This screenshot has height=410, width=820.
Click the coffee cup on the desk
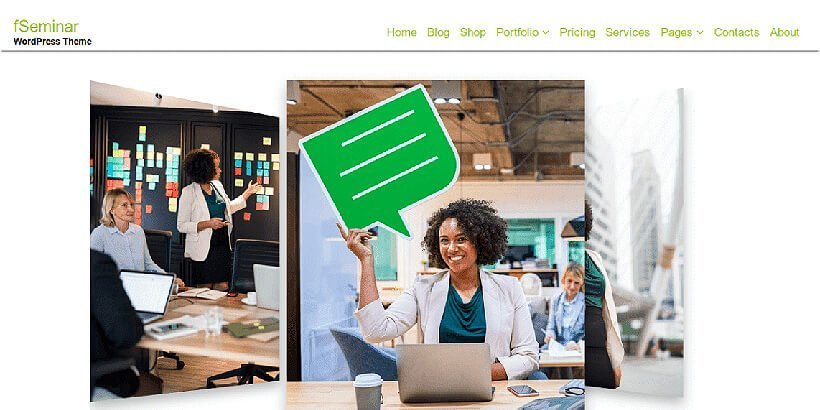click(368, 391)
